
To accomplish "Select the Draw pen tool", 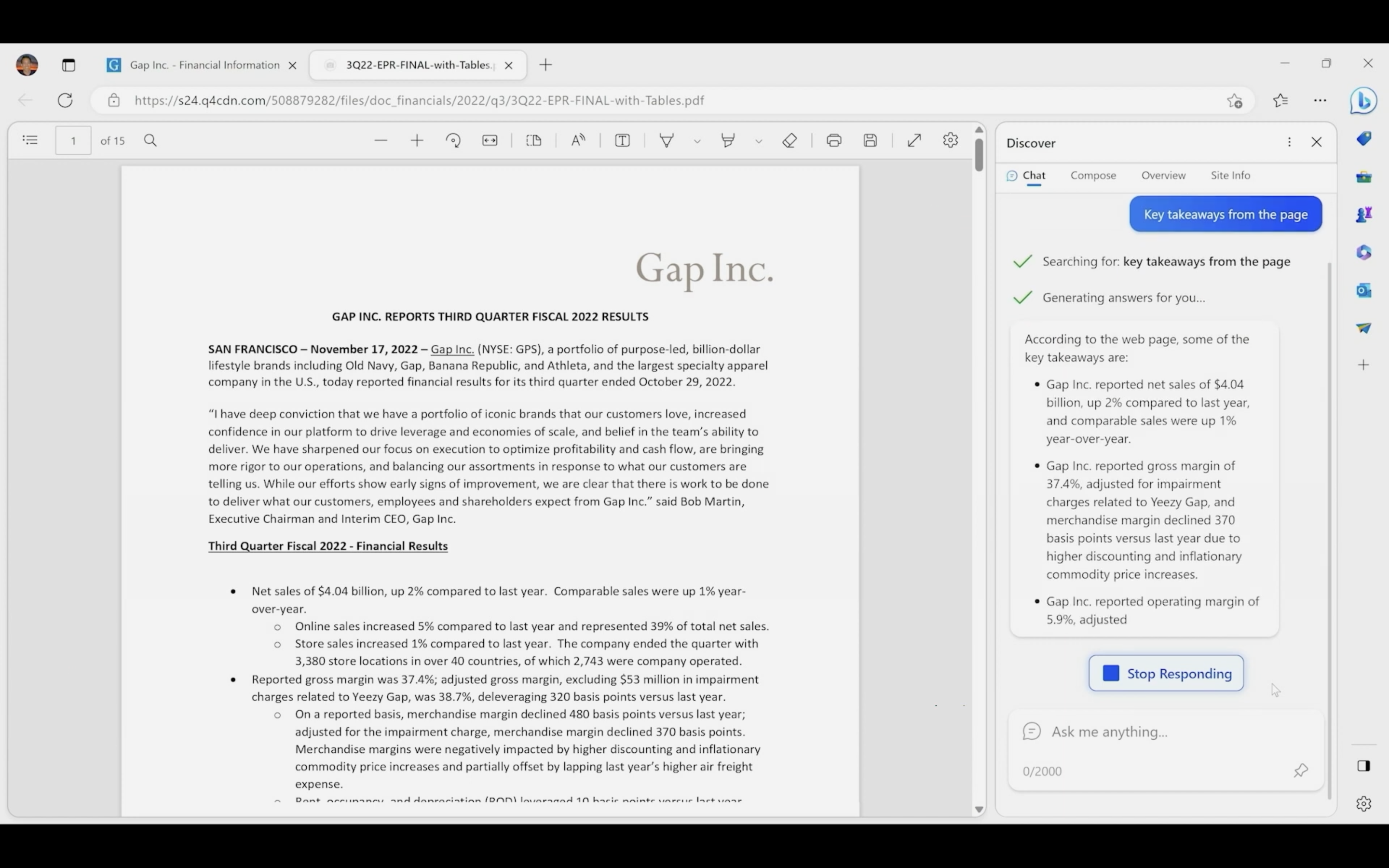I will (667, 141).
